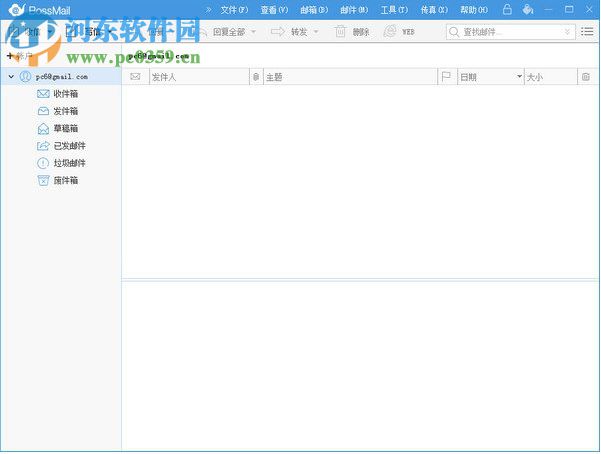601x454 pixels.
Task: Toggle the 日期 column sort arrow
Action: coord(519,76)
